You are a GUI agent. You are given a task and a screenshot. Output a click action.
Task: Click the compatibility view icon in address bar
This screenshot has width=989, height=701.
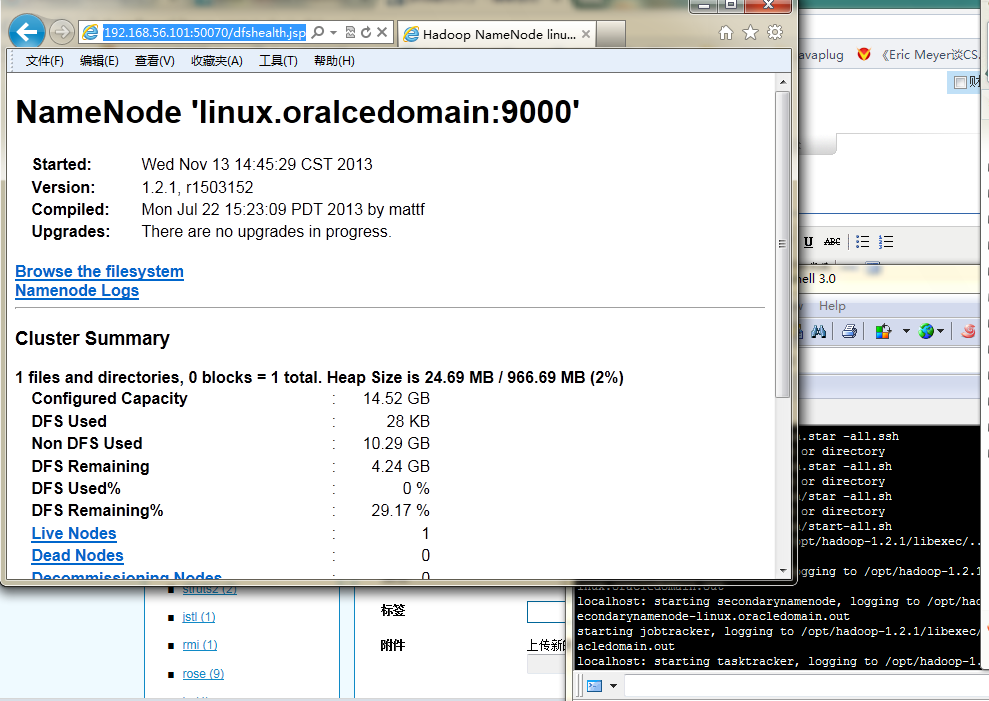click(350, 32)
